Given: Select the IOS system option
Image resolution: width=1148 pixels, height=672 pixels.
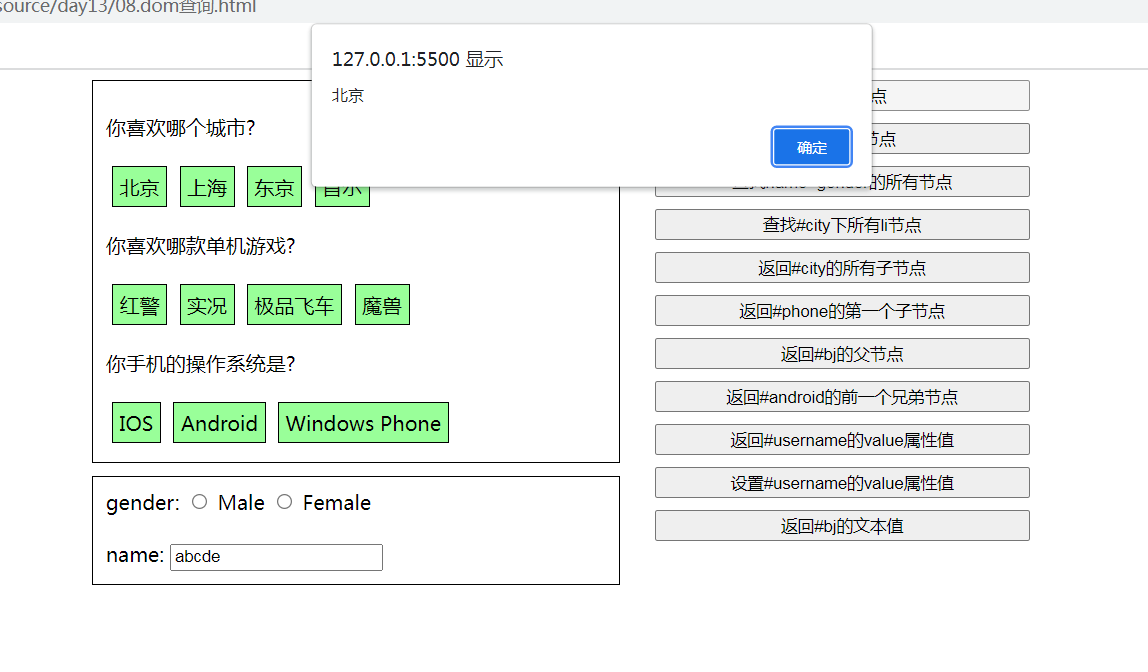Looking at the screenshot, I should pos(135,422).
